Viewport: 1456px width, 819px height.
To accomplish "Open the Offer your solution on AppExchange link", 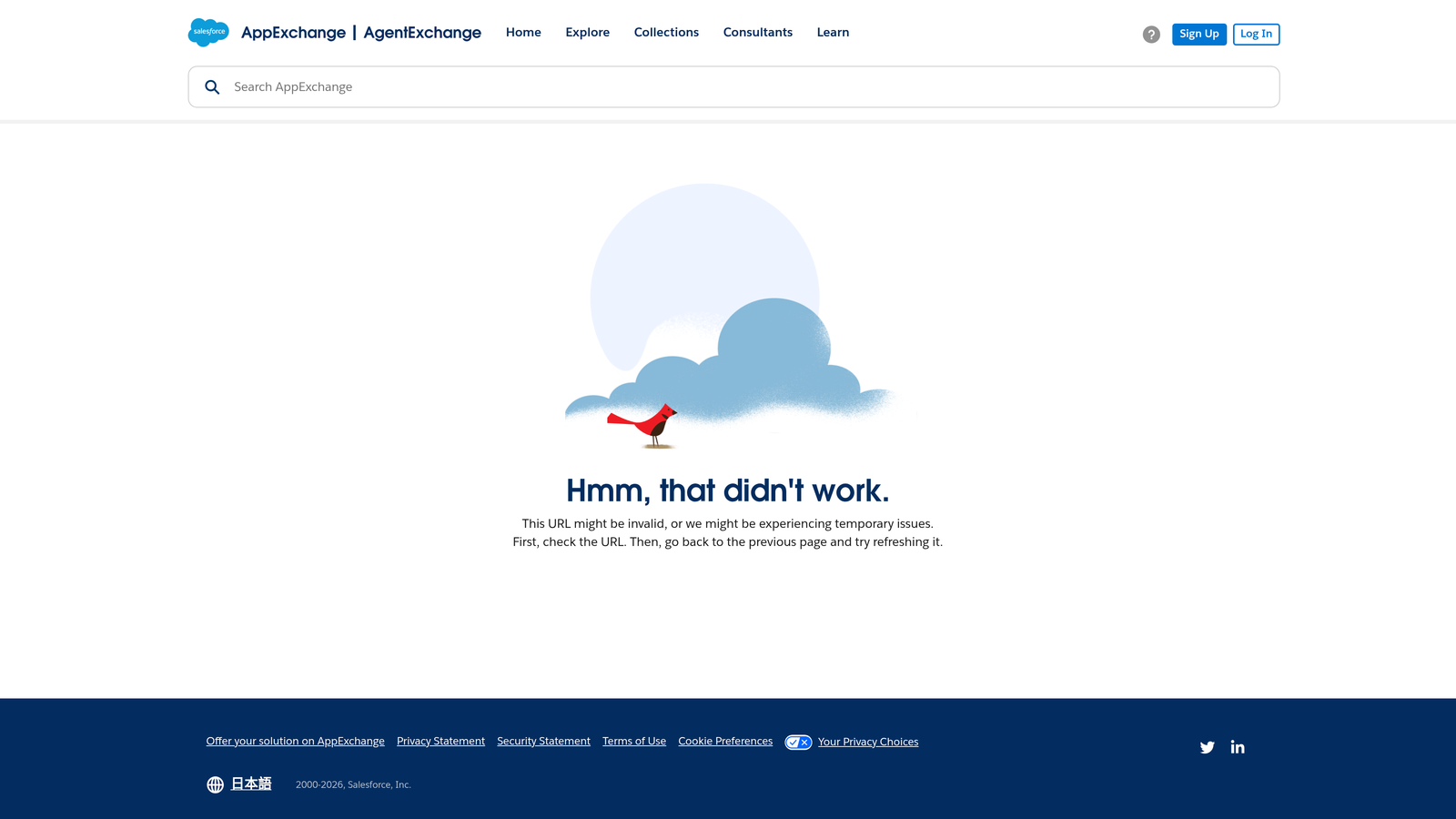I will click(x=295, y=741).
